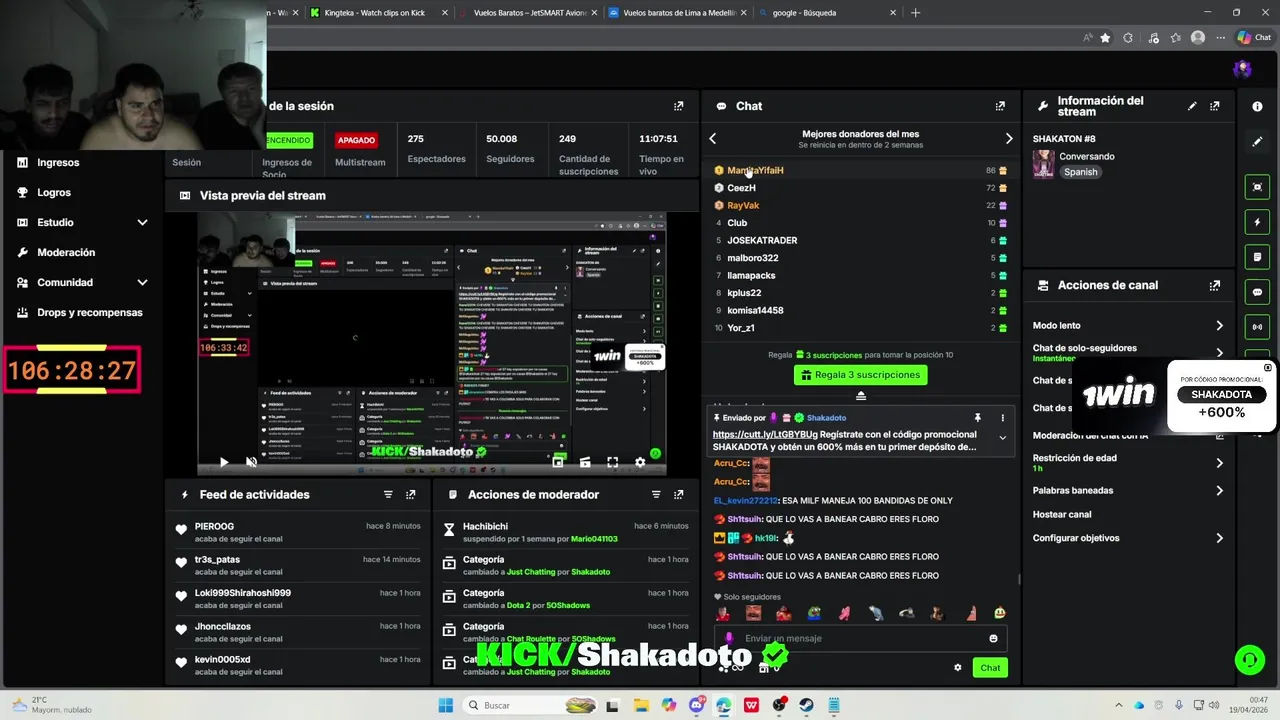Pop out the Chat panel
The image size is (1280, 720).
pyautogui.click(x=1000, y=106)
